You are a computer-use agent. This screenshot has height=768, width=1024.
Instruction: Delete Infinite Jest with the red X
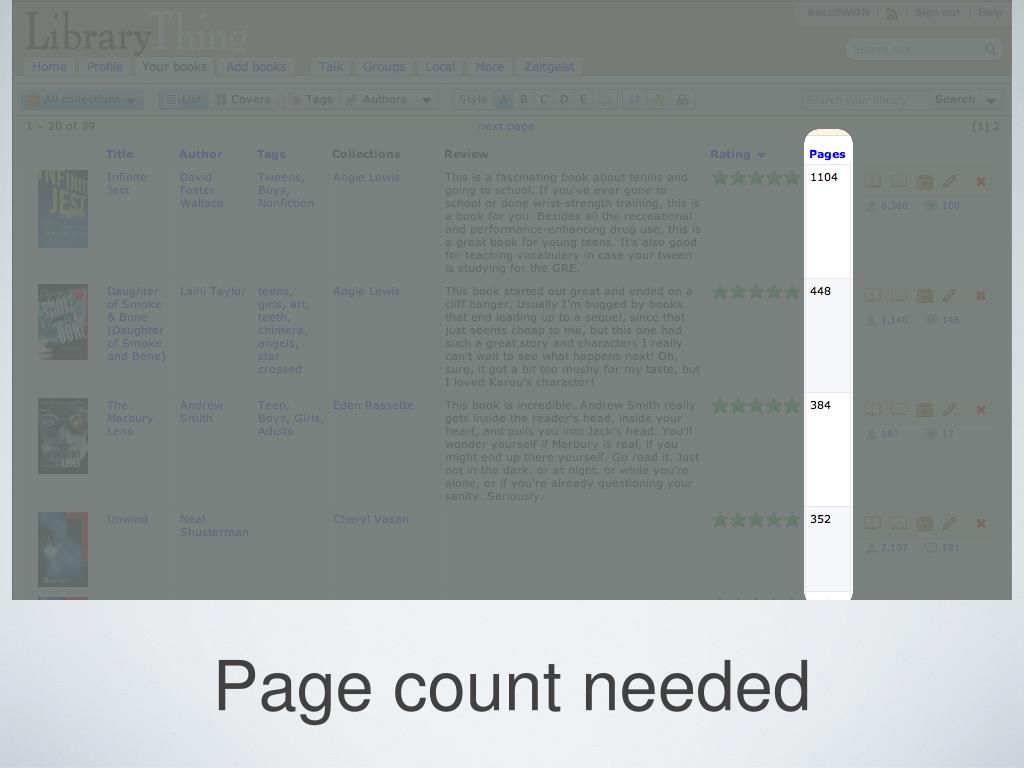pos(981,182)
